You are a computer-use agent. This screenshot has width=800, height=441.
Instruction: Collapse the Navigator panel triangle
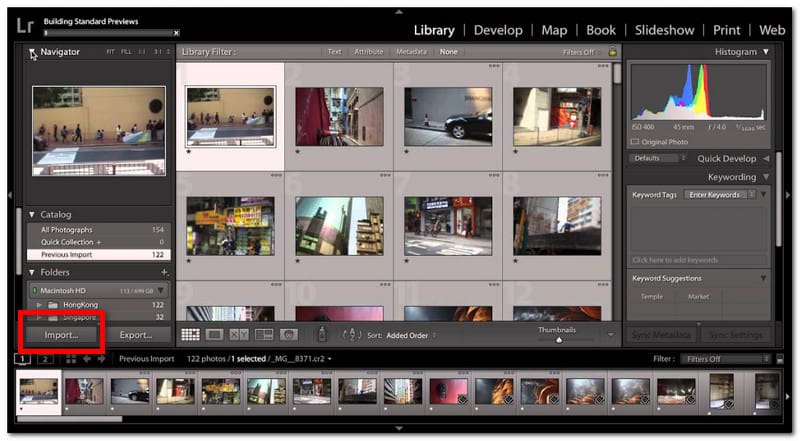[32, 52]
